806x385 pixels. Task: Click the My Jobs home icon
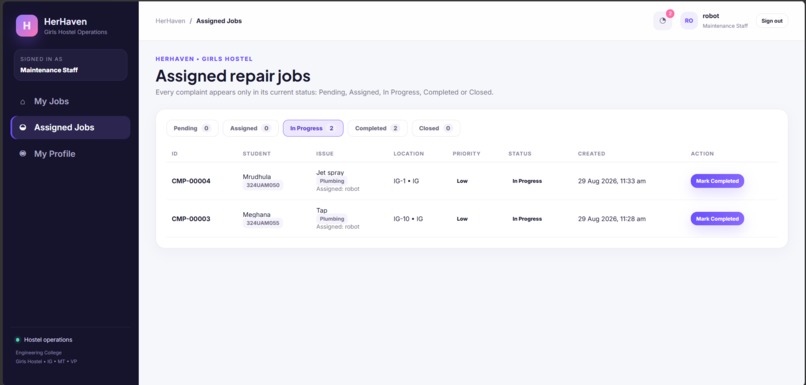pyautogui.click(x=23, y=102)
